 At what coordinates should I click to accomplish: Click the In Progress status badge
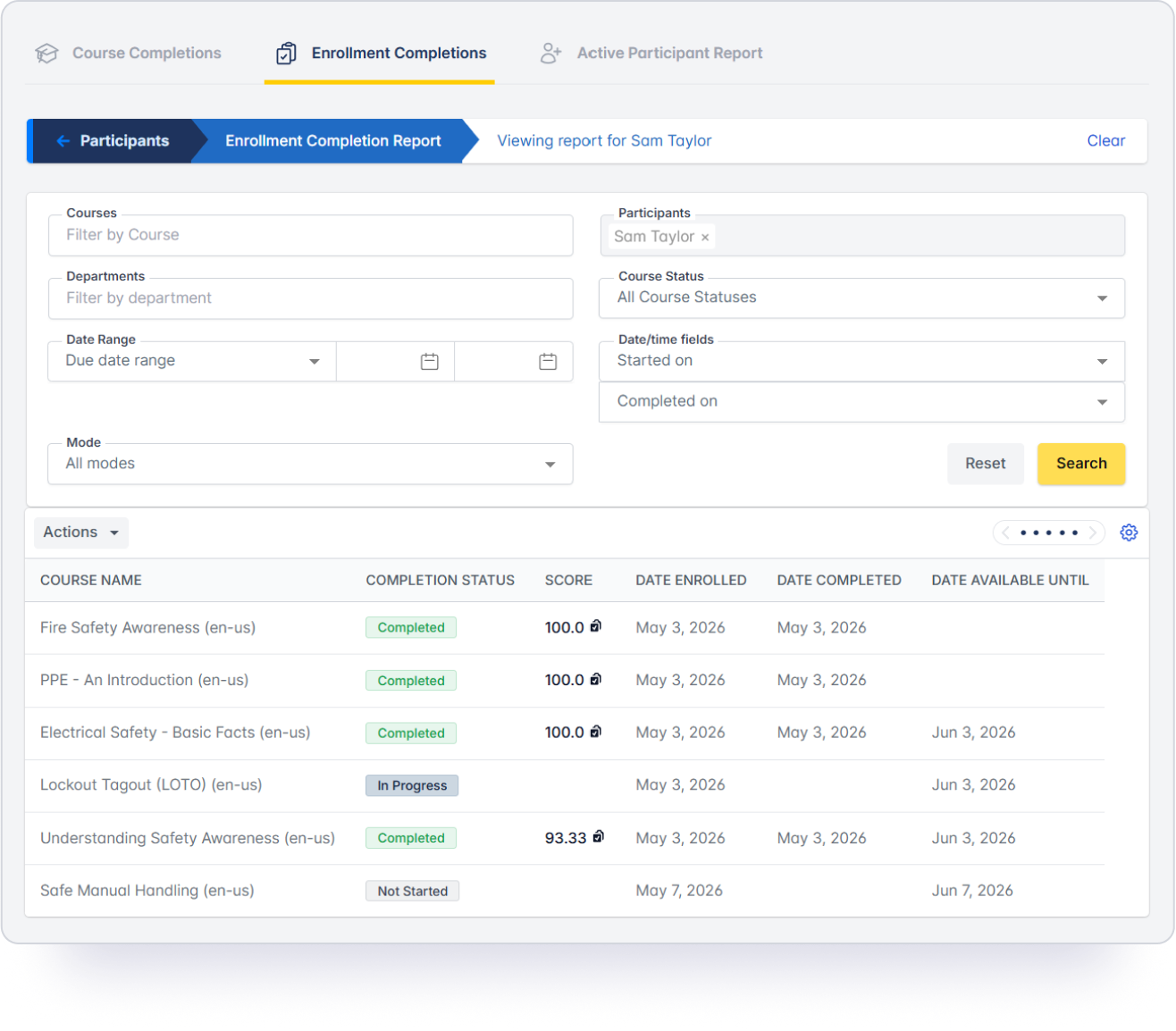[412, 785]
